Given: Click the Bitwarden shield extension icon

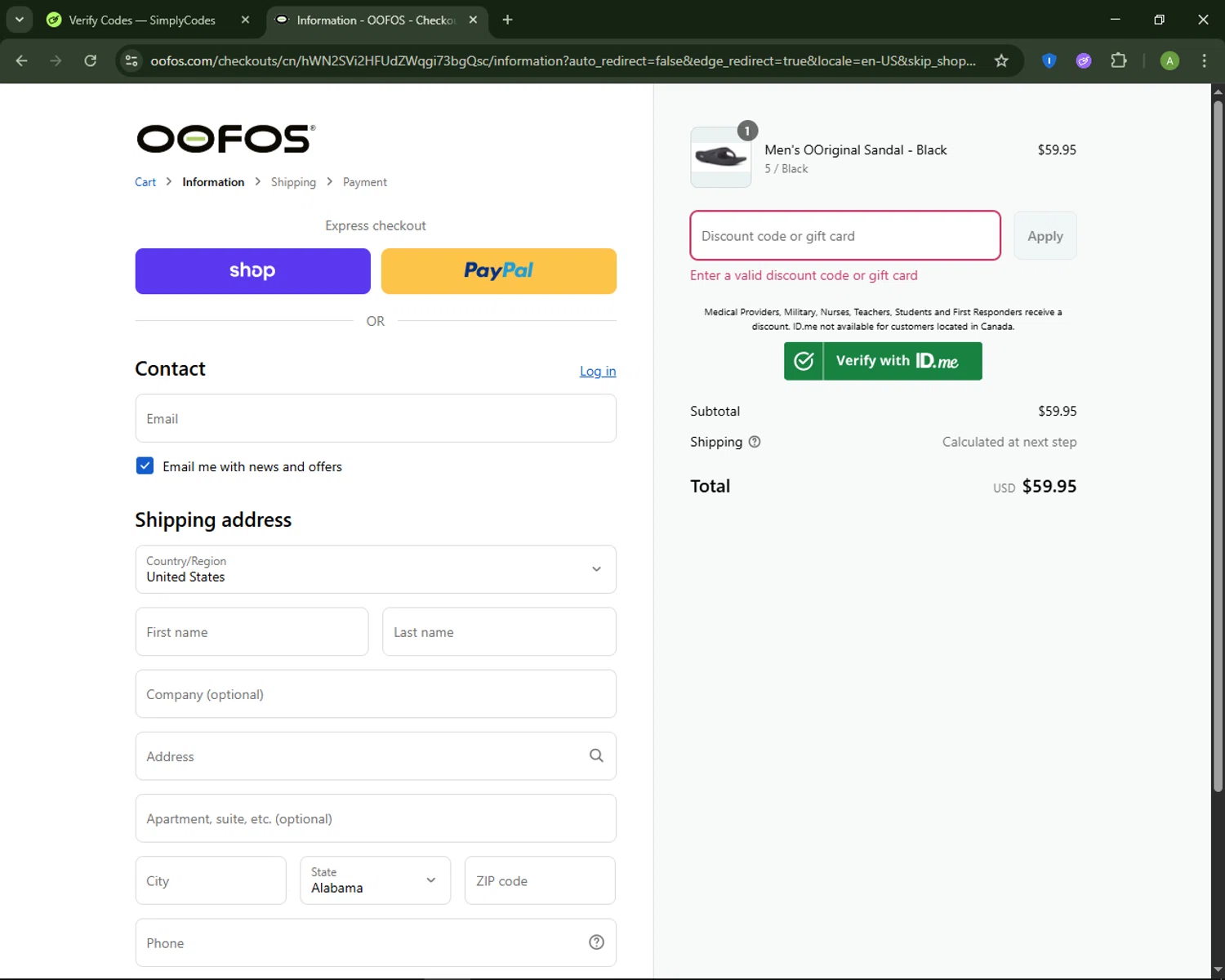Looking at the screenshot, I should [x=1049, y=60].
